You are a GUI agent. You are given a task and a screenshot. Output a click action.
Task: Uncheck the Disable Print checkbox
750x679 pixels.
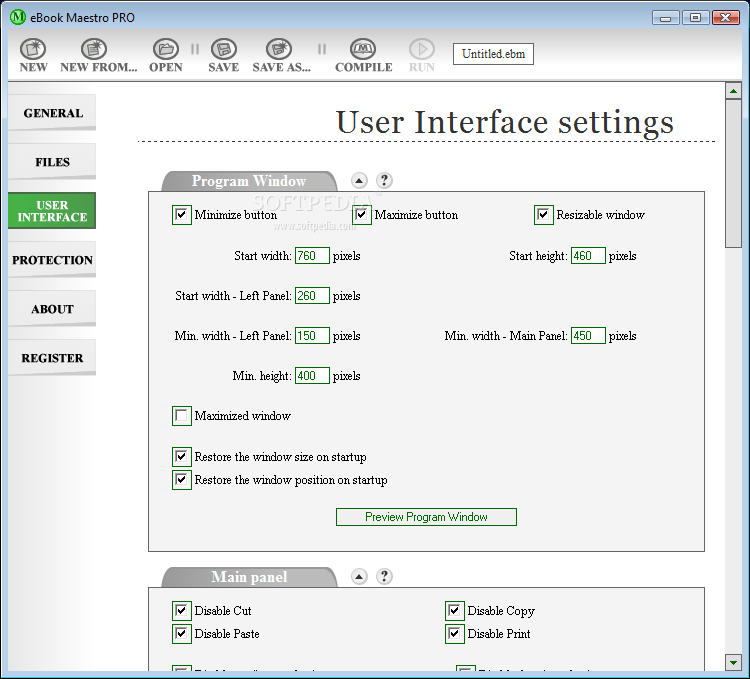pyautogui.click(x=454, y=634)
